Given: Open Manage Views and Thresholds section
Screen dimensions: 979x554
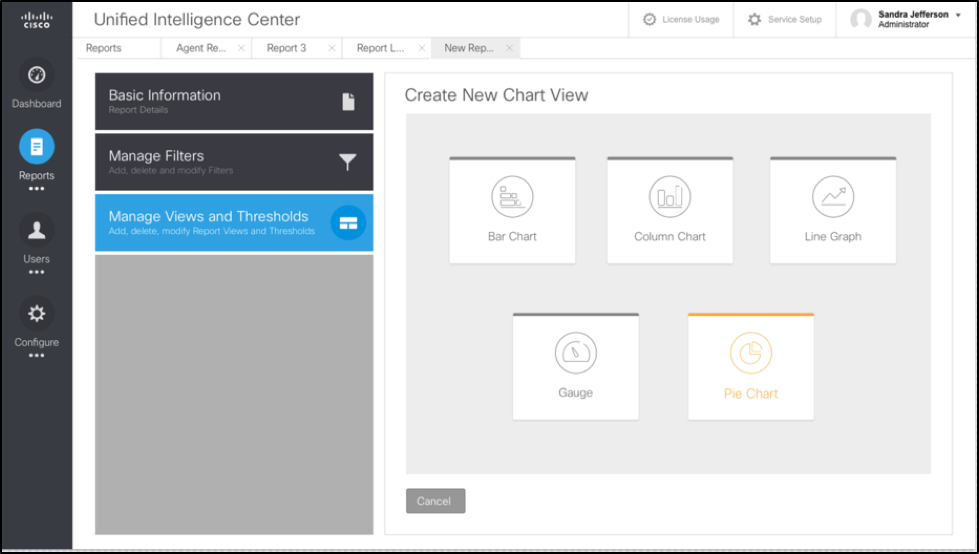Looking at the screenshot, I should [x=234, y=222].
